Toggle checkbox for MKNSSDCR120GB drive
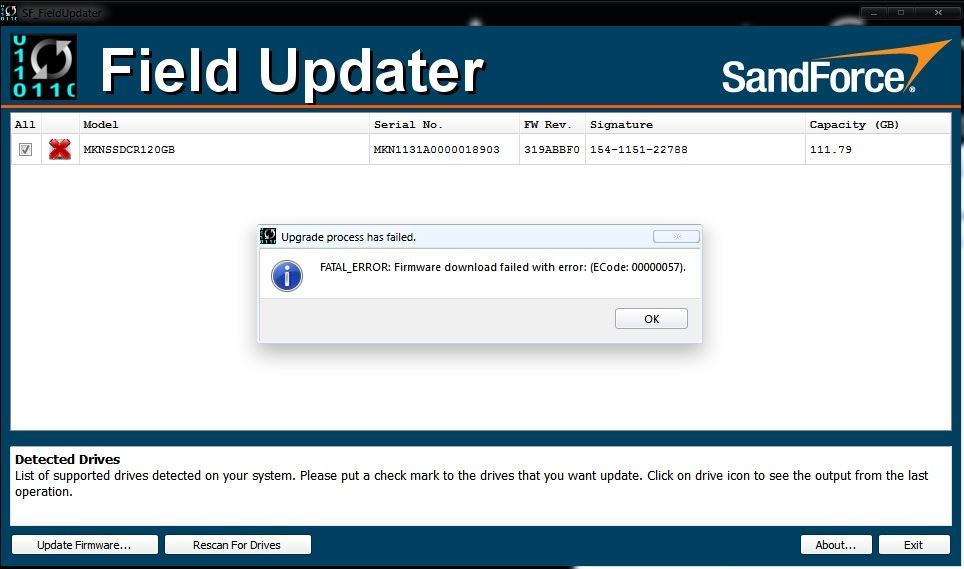This screenshot has width=964, height=569. pos(25,149)
